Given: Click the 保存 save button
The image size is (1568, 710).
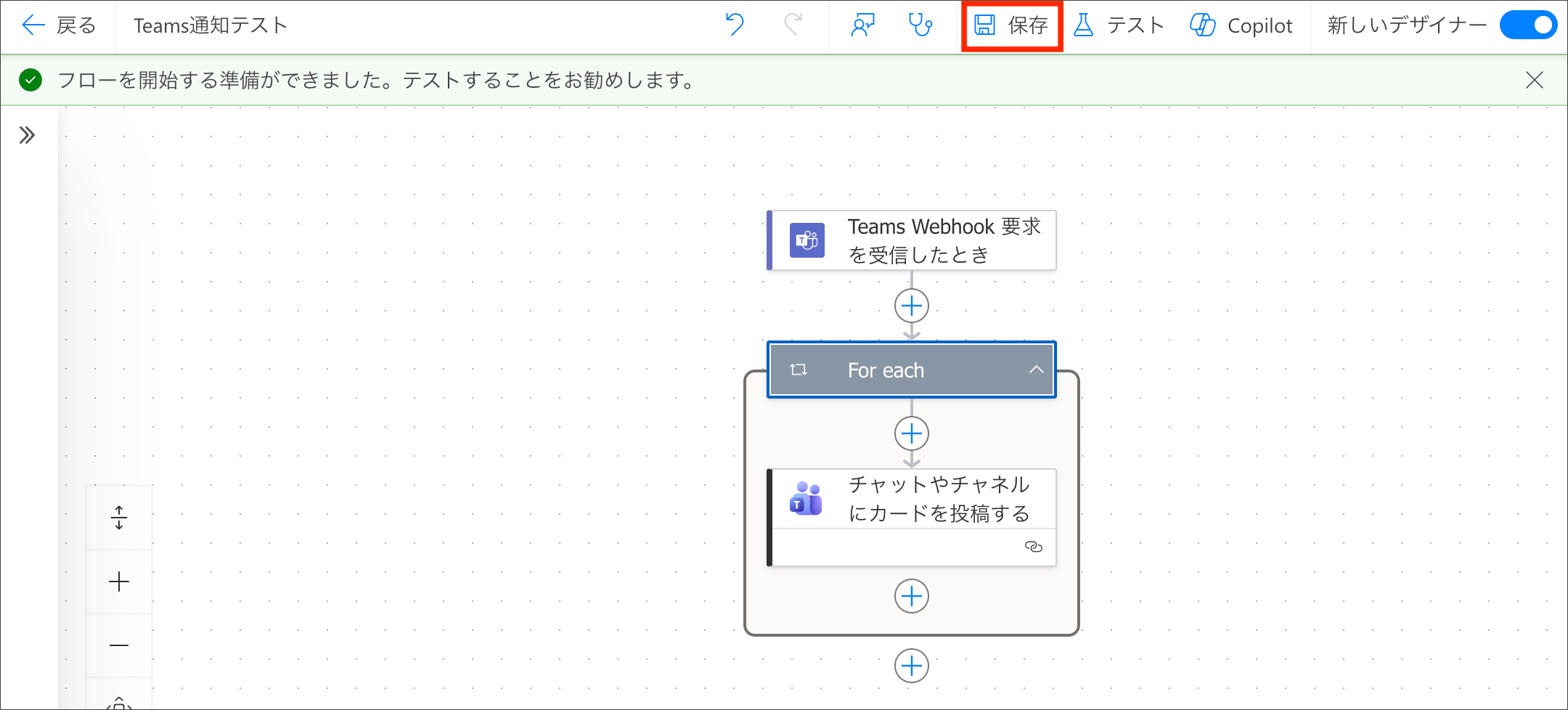Looking at the screenshot, I should [1012, 26].
